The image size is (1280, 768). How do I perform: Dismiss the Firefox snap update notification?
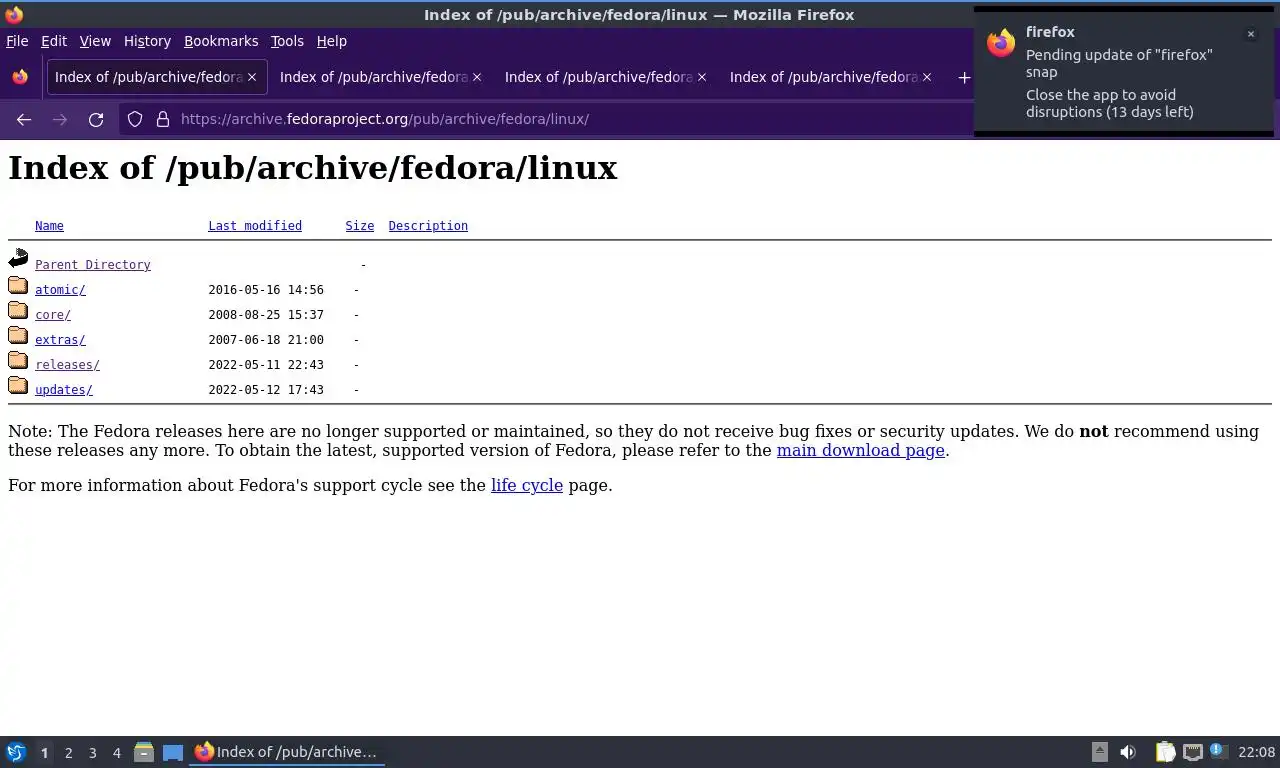(x=1250, y=34)
